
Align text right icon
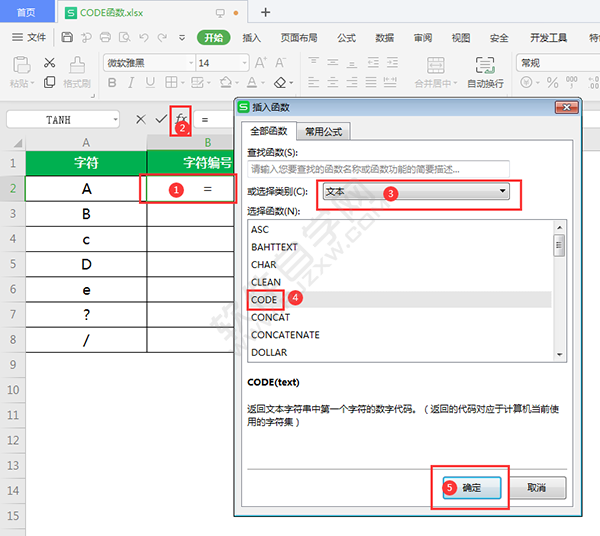352,82
